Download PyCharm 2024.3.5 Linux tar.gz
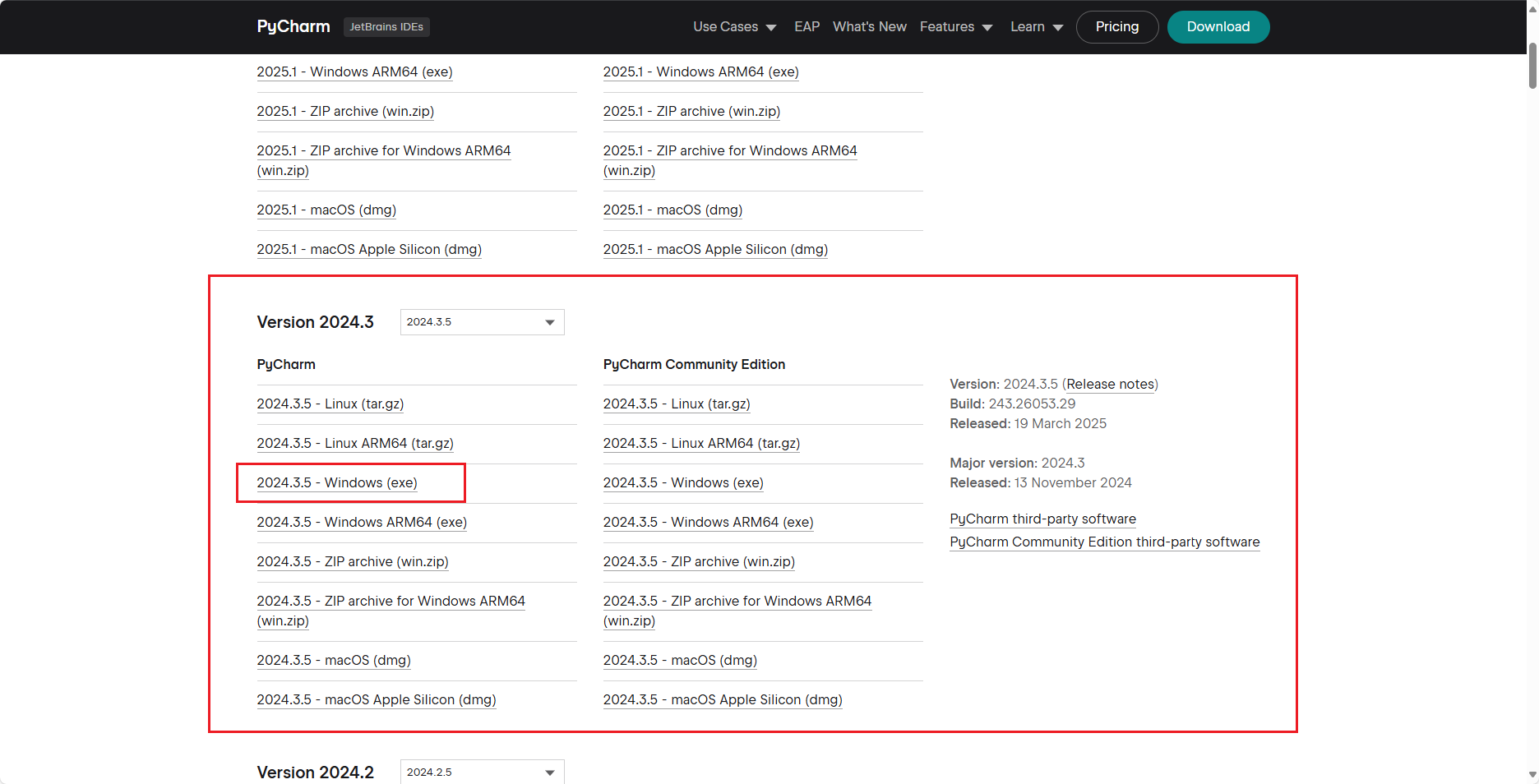The width and height of the screenshot is (1539, 784). pyautogui.click(x=330, y=404)
